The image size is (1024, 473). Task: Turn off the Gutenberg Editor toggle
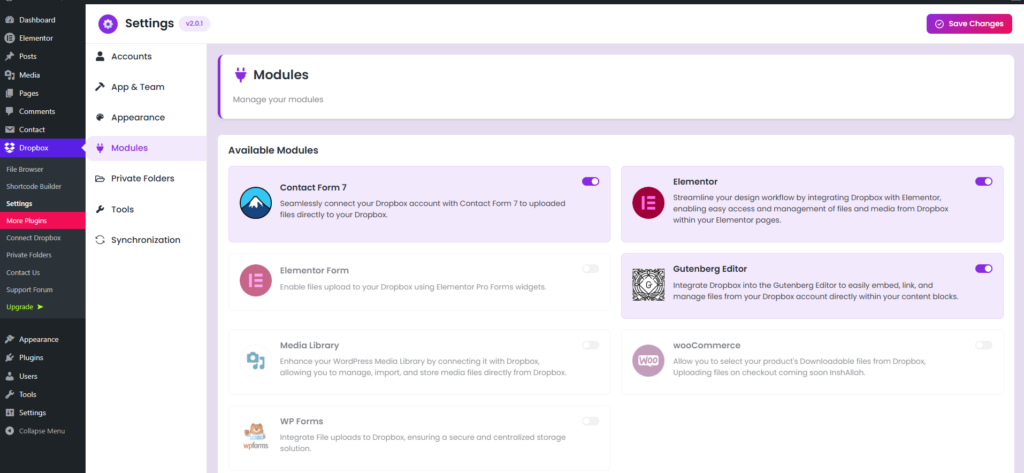point(984,269)
